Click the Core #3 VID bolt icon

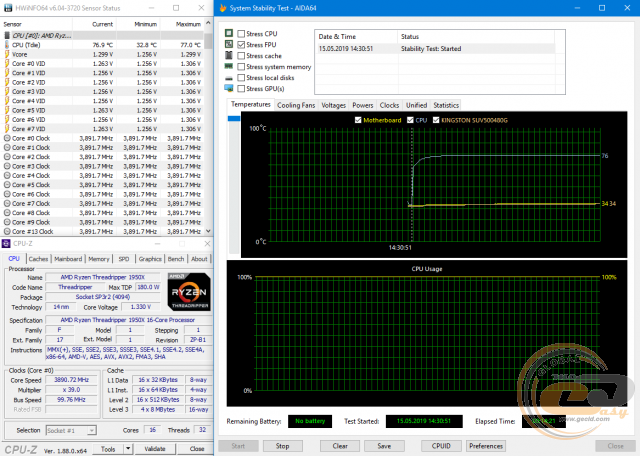point(7,91)
